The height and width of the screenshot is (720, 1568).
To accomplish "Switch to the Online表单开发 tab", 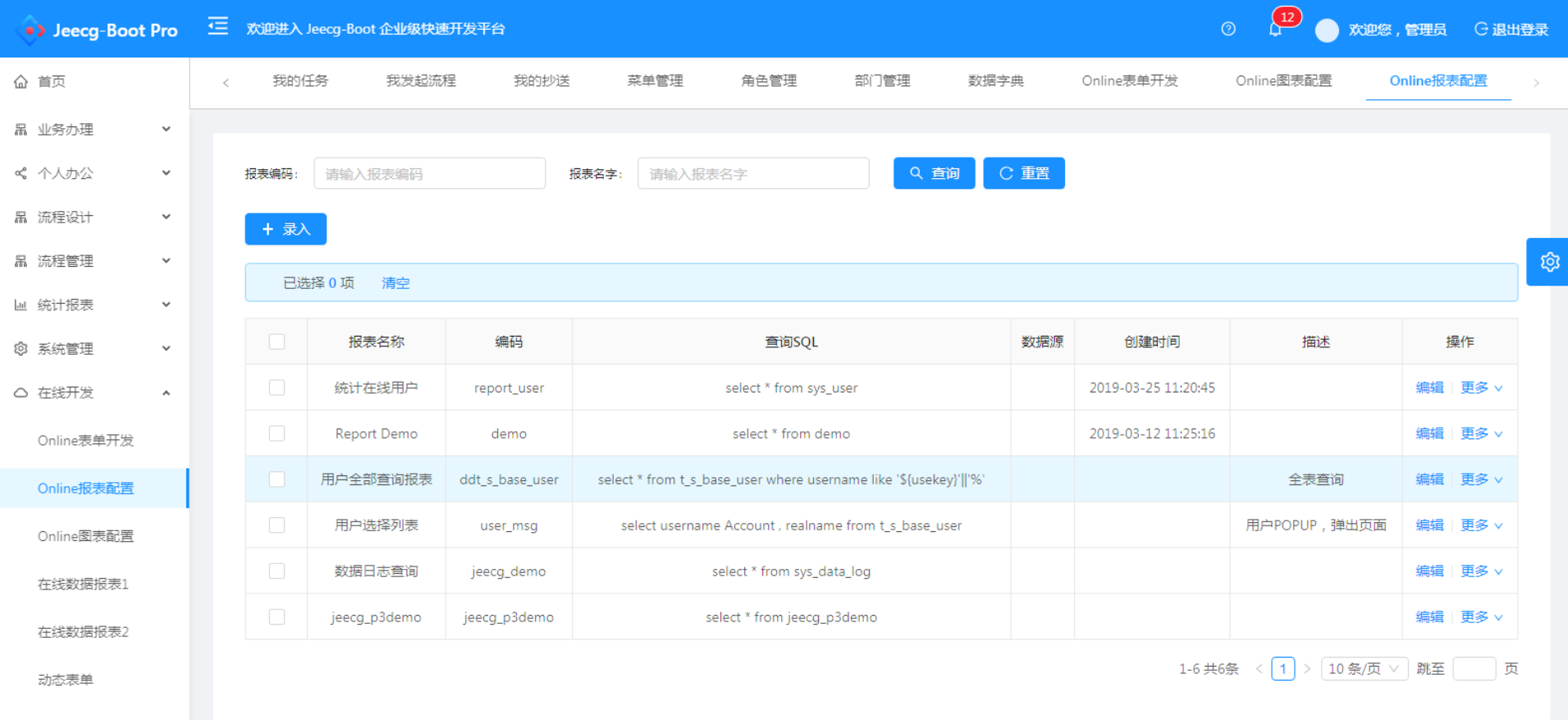I will pos(1130,80).
